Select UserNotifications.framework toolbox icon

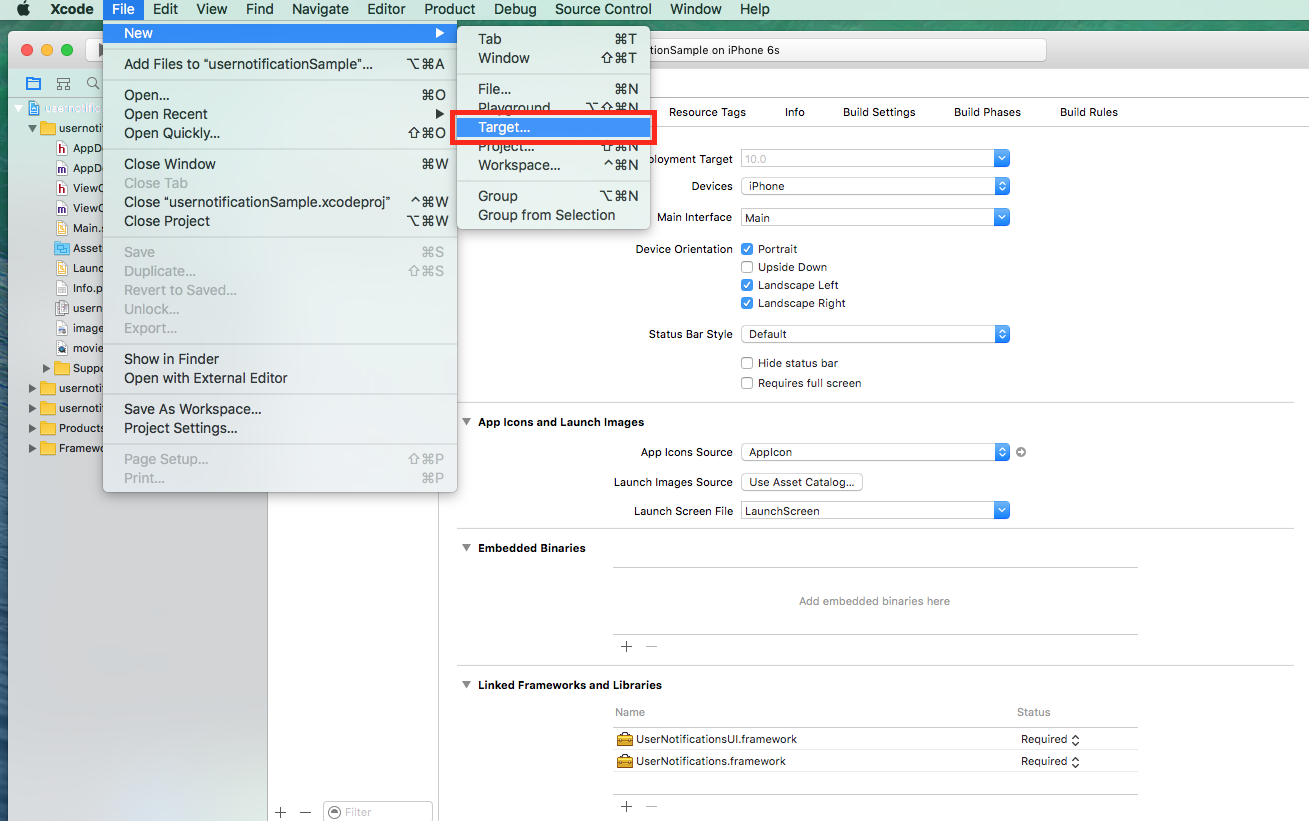tap(625, 761)
